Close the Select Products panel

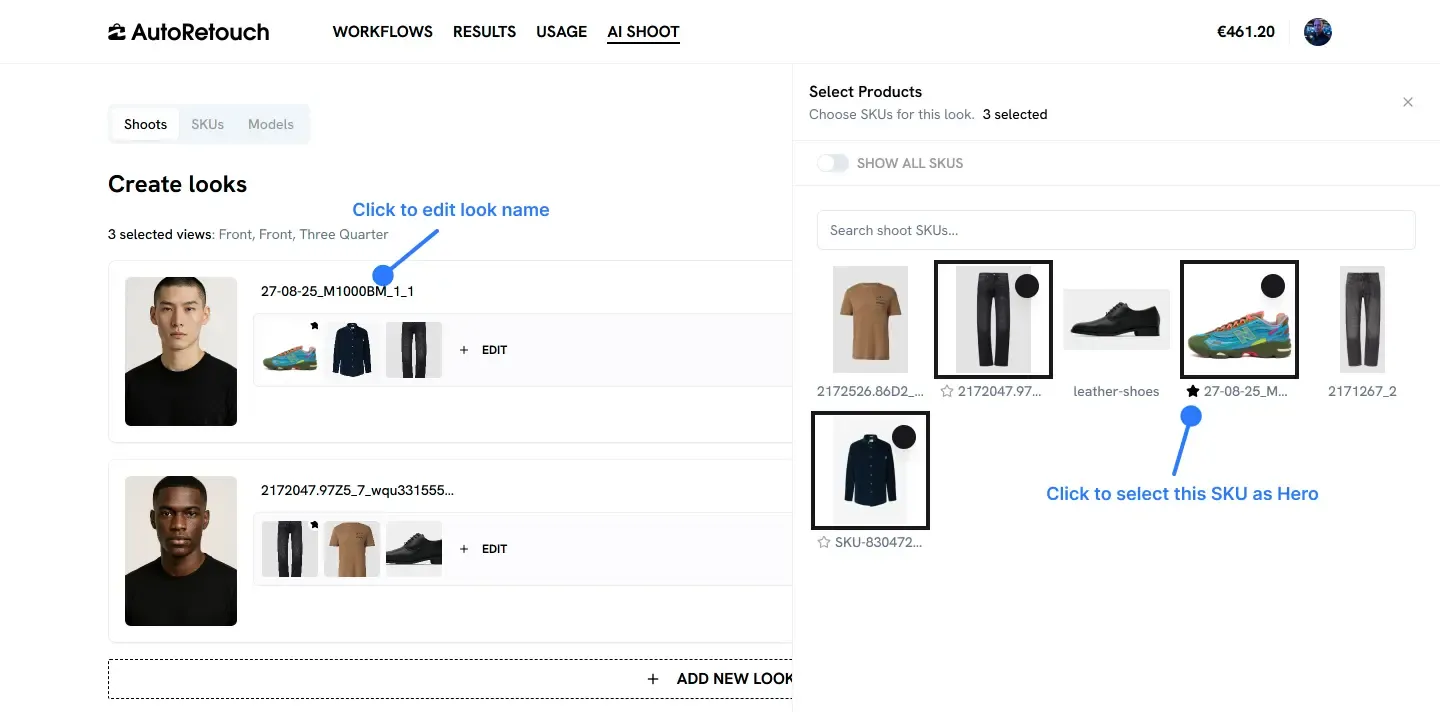pyautogui.click(x=1408, y=102)
